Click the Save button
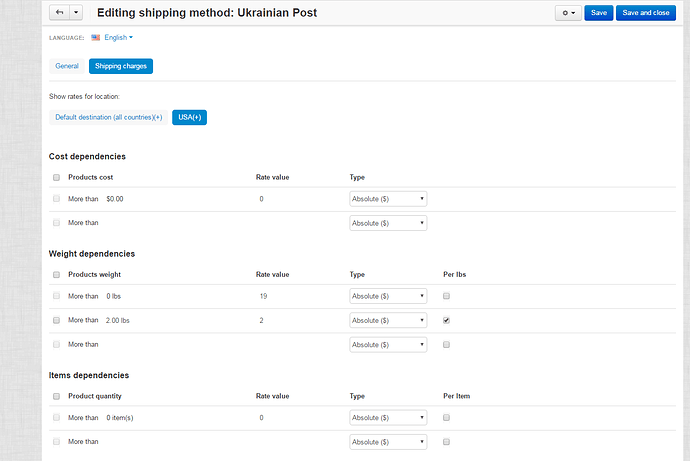The image size is (690, 461). click(x=598, y=13)
